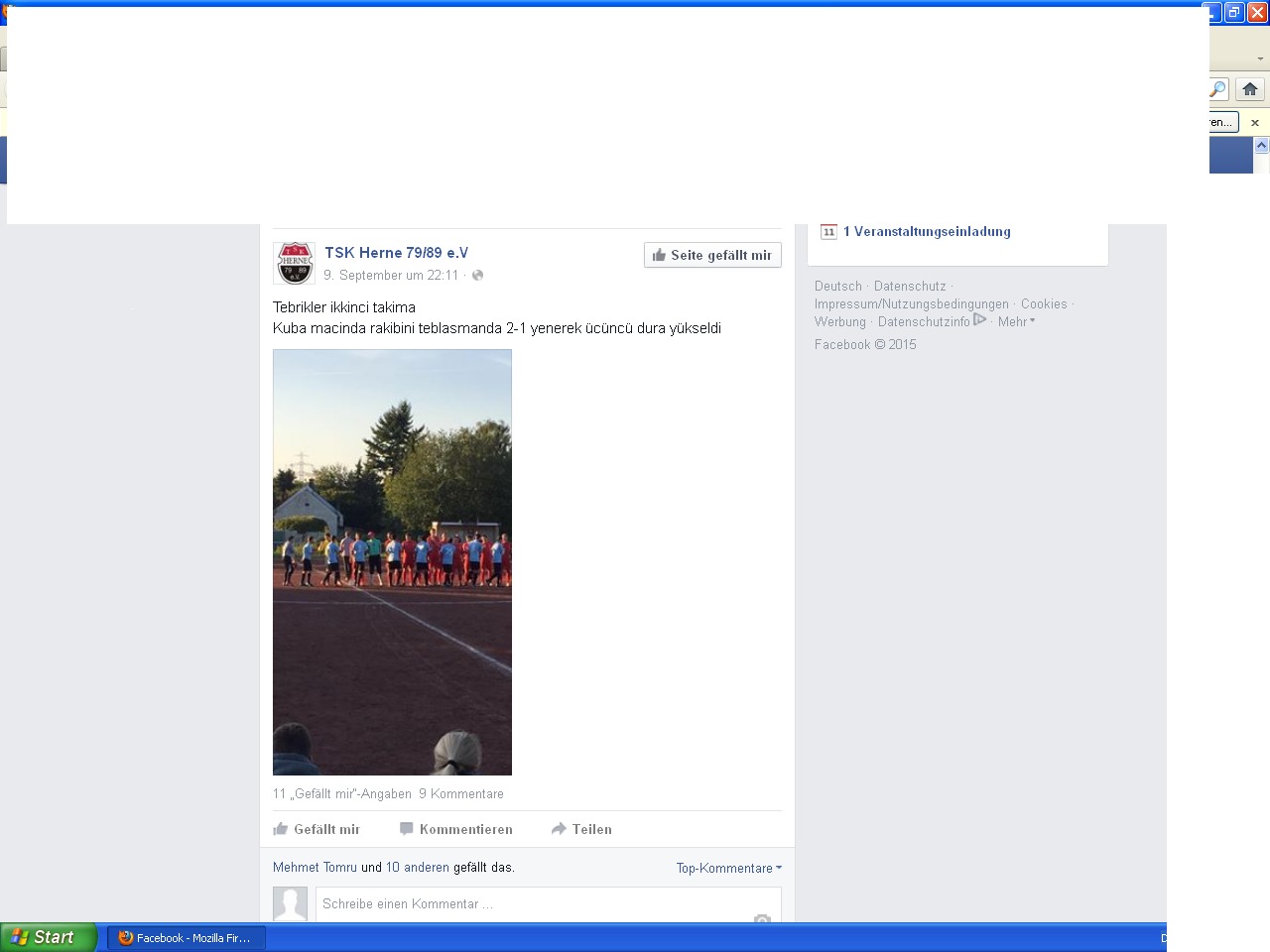This screenshot has height=952, width=1270.
Task: Restore down the Firefox window
Action: point(1234,13)
